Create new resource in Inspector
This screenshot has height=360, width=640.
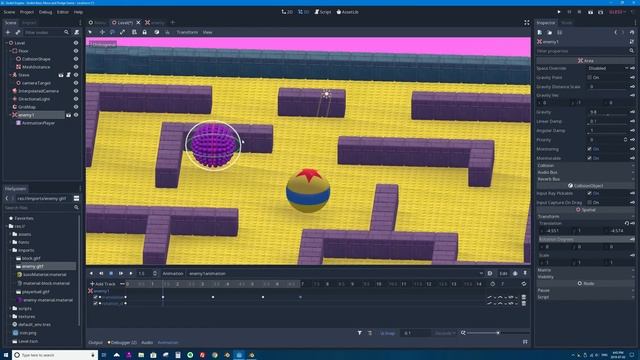click(540, 32)
